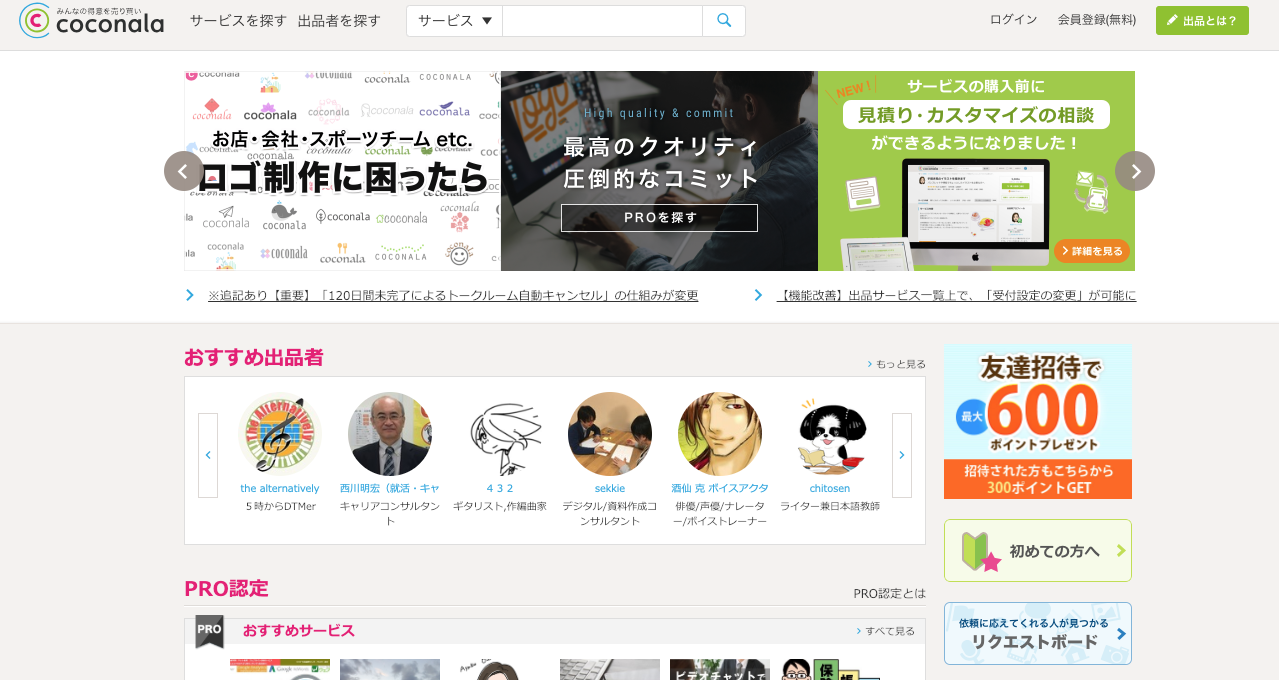This screenshot has width=1279, height=680.
Task: Click the PROを探す banner button
Action: pyautogui.click(x=659, y=218)
